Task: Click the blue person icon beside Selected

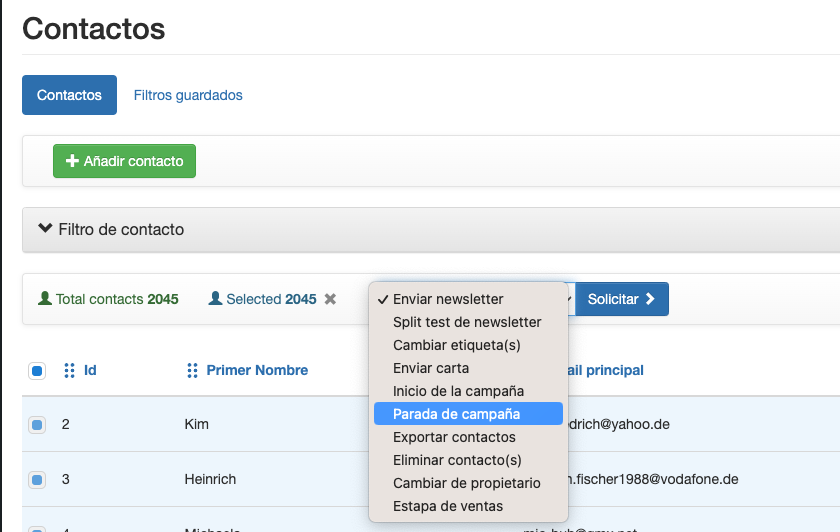Action: (214, 299)
